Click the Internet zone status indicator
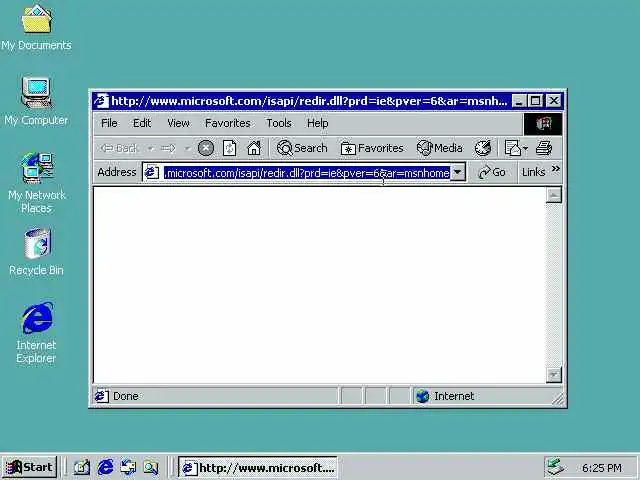 445,396
